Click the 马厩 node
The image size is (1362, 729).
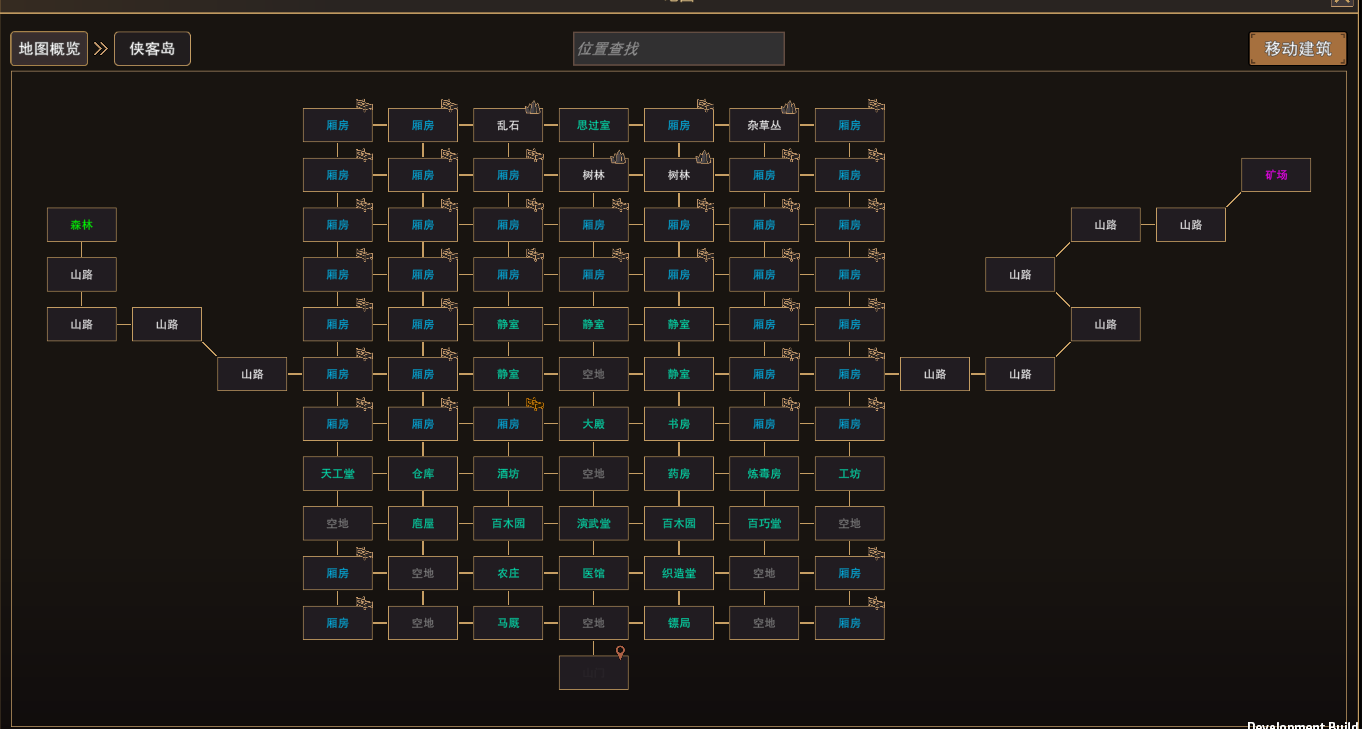click(508, 623)
